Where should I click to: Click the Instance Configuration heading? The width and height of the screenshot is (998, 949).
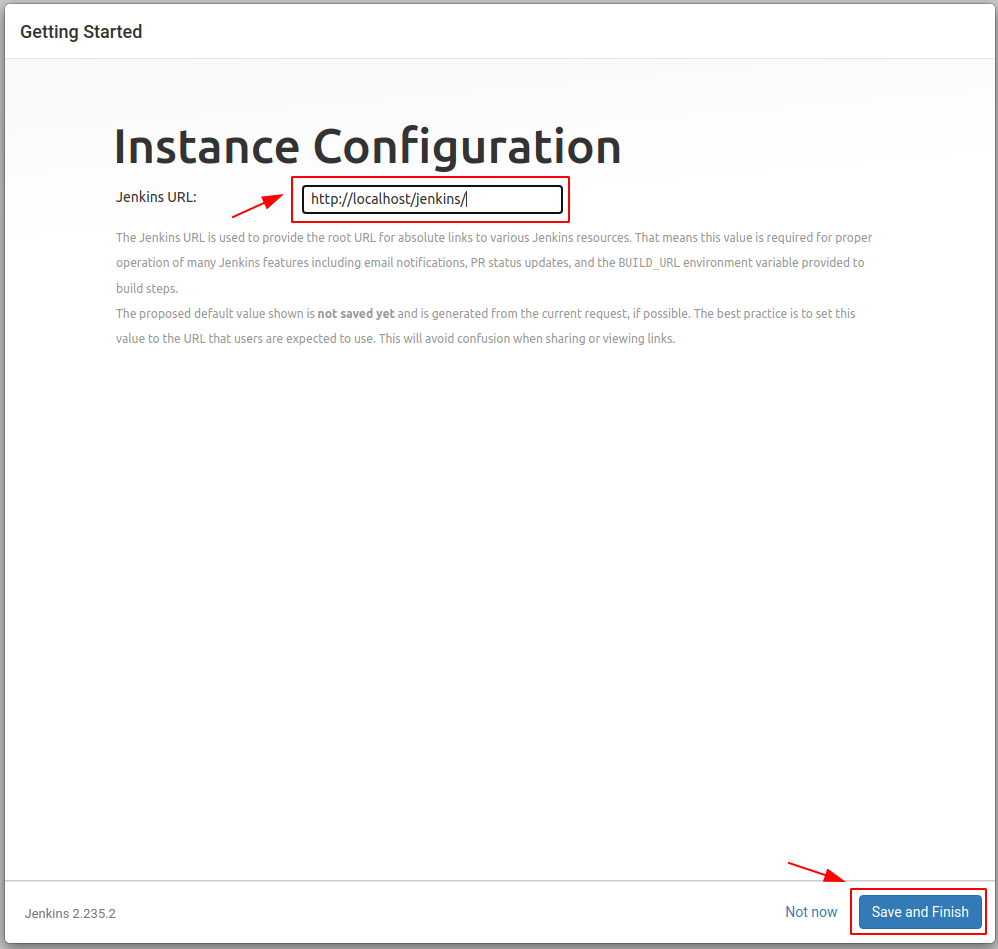[367, 146]
